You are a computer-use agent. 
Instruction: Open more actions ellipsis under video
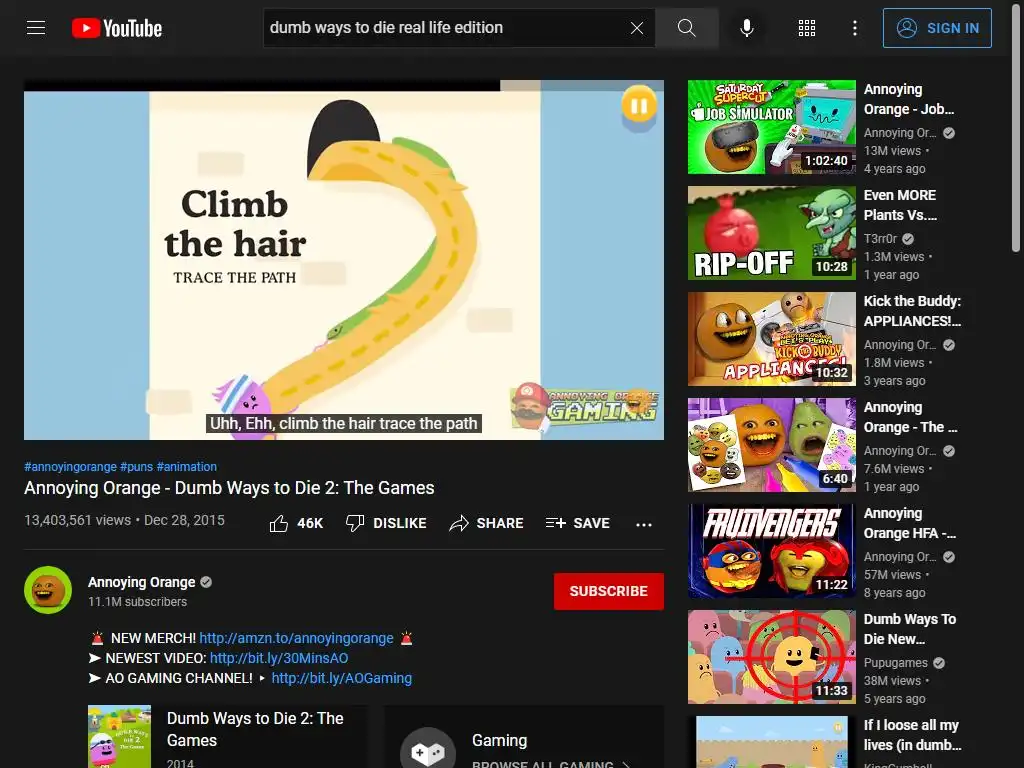(x=644, y=524)
